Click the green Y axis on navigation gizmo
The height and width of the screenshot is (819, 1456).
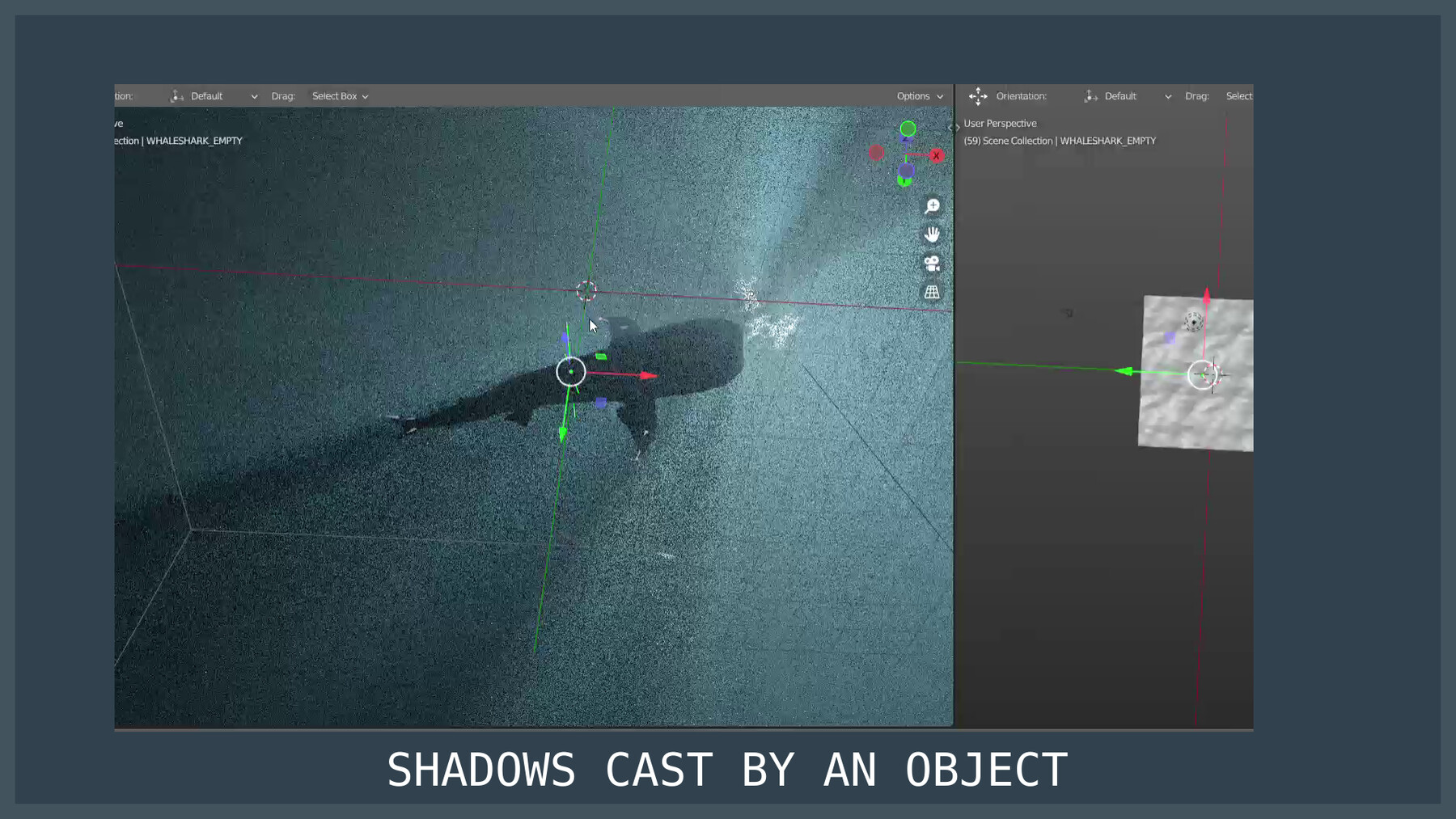[x=908, y=128]
